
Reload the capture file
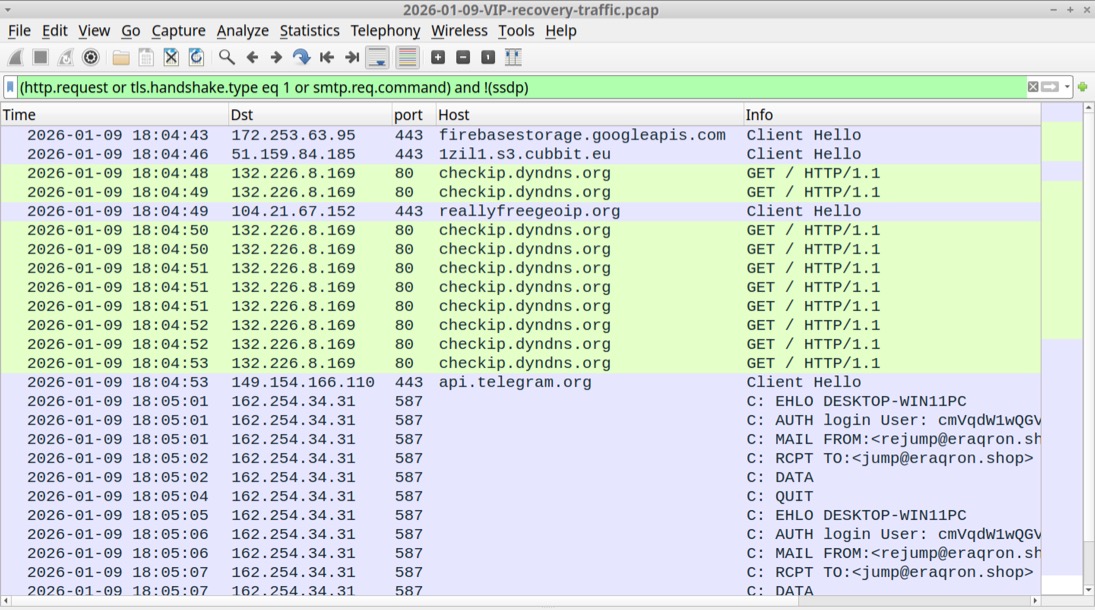[x=196, y=58]
